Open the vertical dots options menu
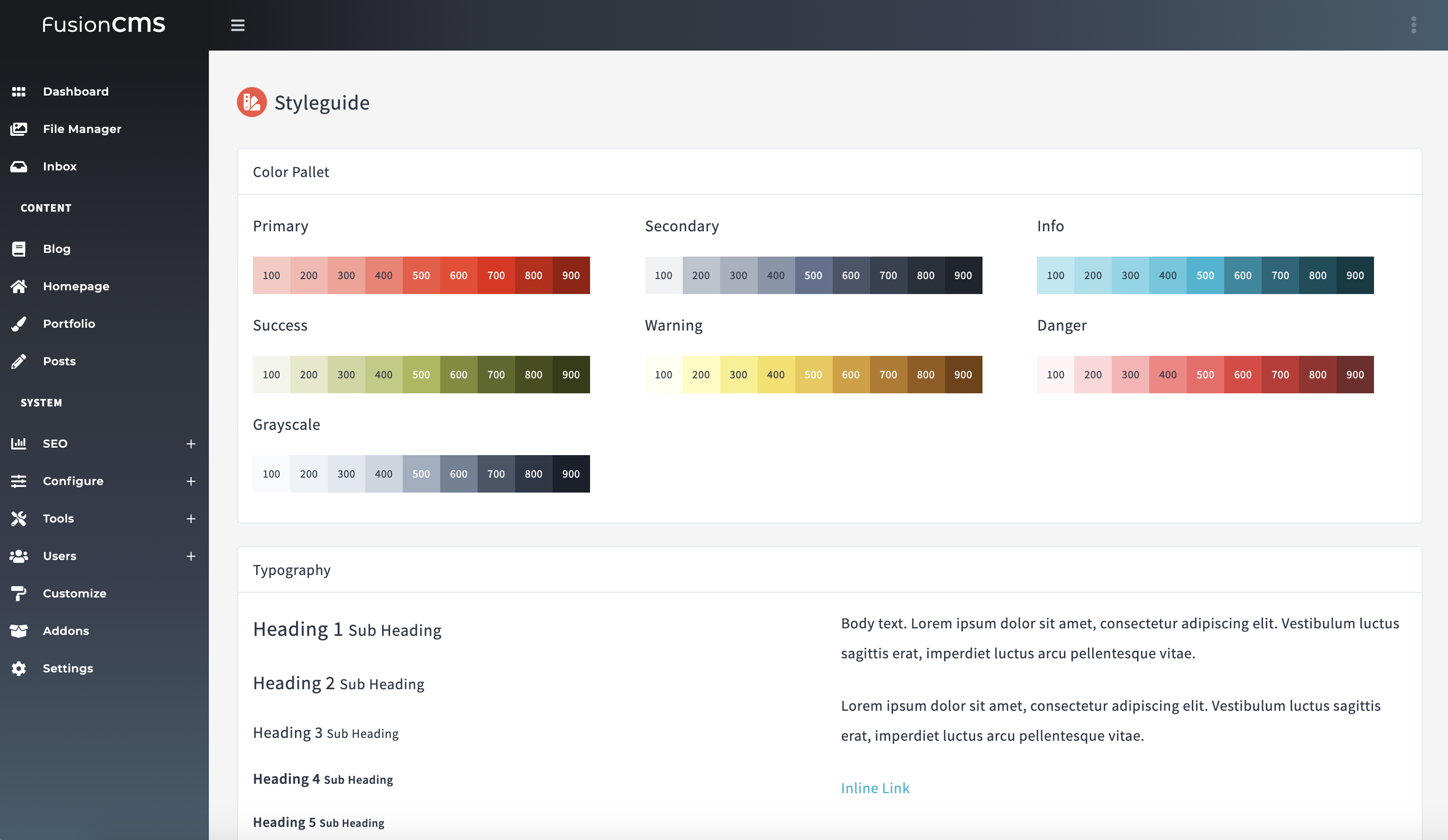This screenshot has height=840, width=1448. tap(1413, 25)
